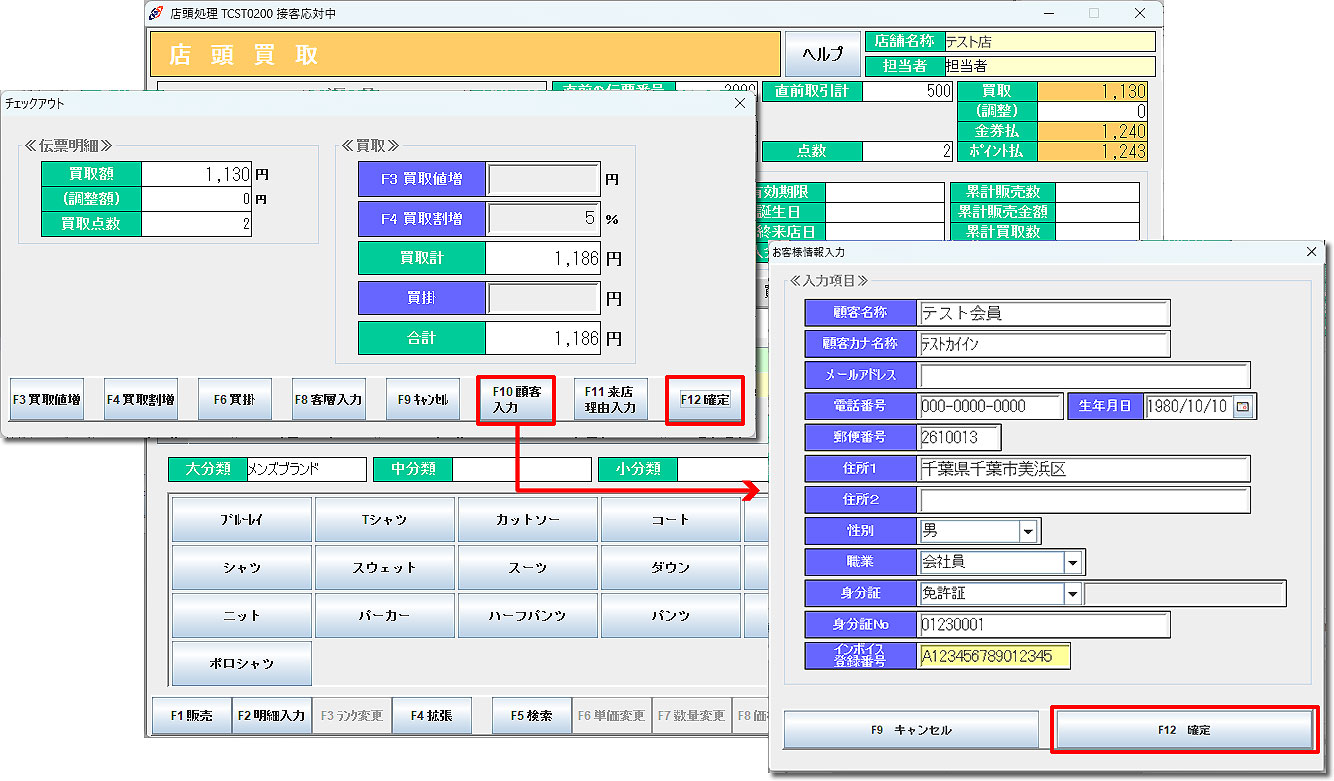Expand the 性別 dropdown
This screenshot has height=781, width=1334.
click(1028, 531)
